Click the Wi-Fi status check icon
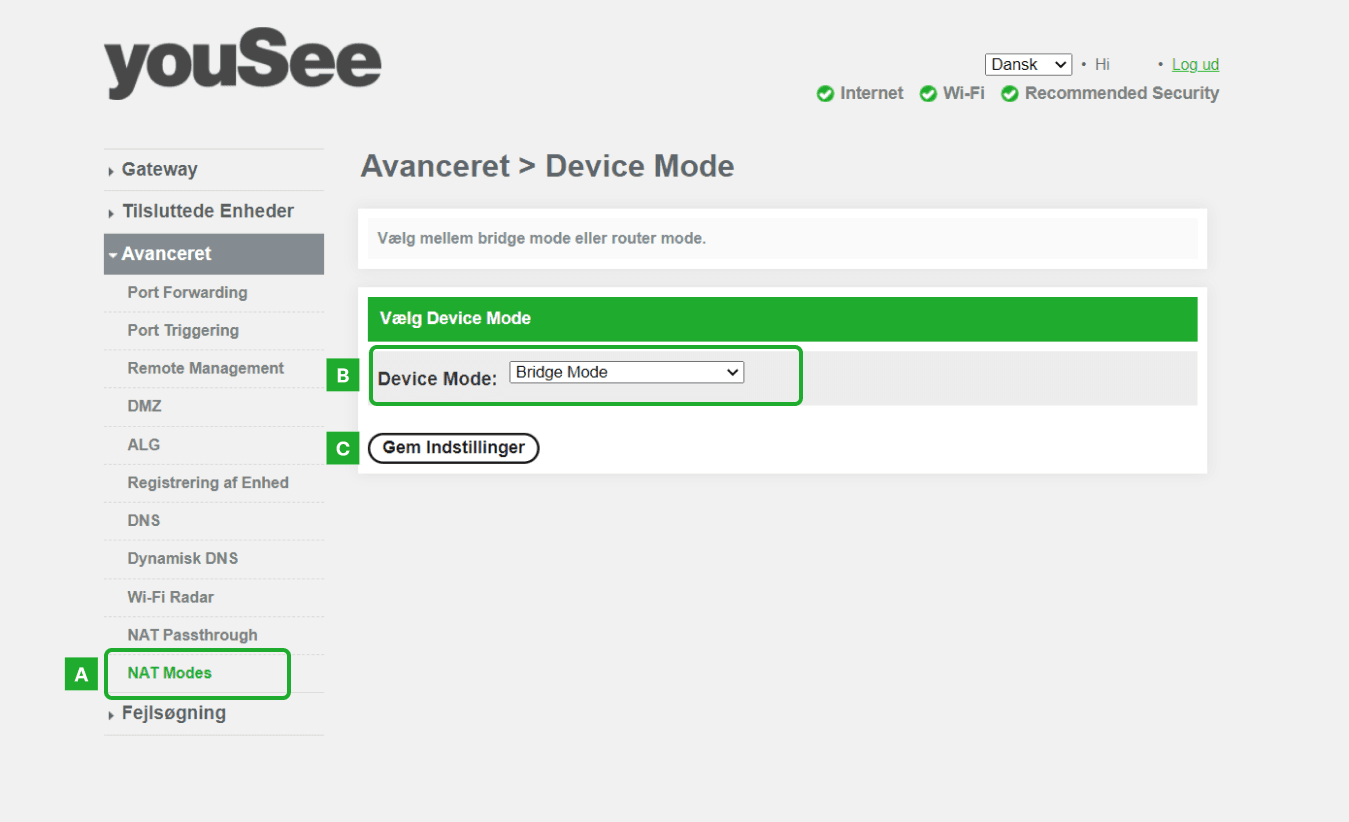 [x=928, y=94]
